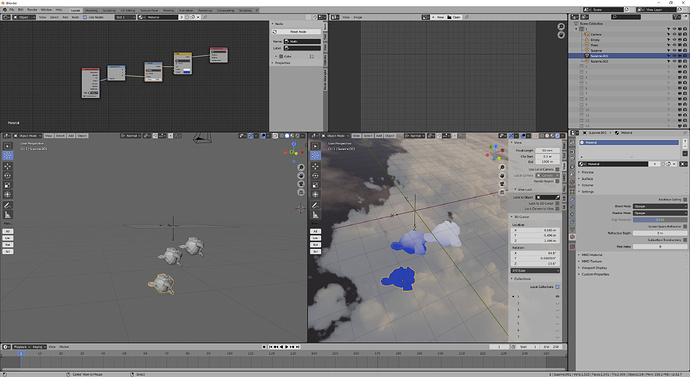The height and width of the screenshot is (377, 690).
Task: Select the Transform tool in left 3D viewport
Action: [7, 194]
